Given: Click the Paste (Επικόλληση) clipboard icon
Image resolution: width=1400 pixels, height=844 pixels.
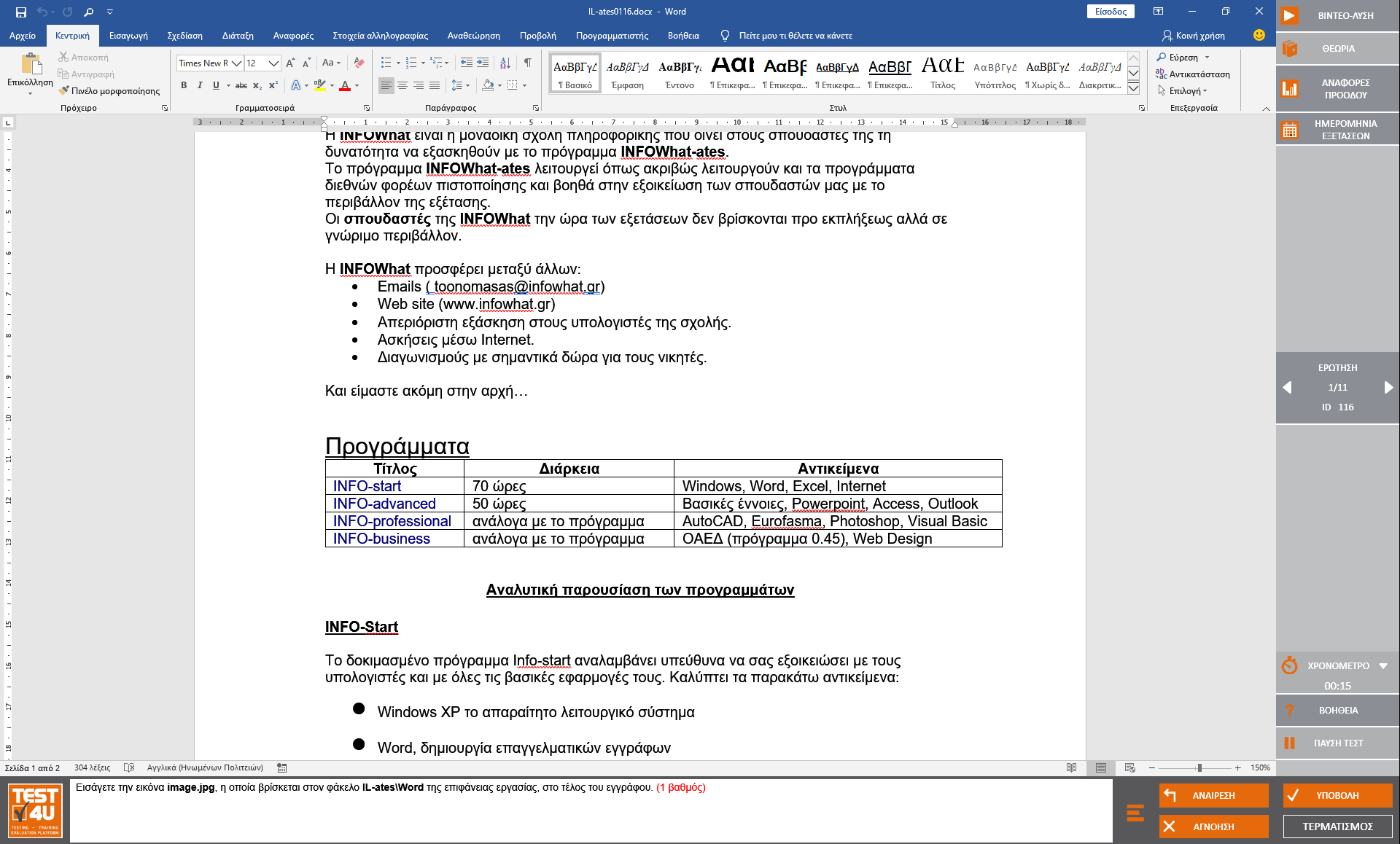Looking at the screenshot, I should click(31, 64).
